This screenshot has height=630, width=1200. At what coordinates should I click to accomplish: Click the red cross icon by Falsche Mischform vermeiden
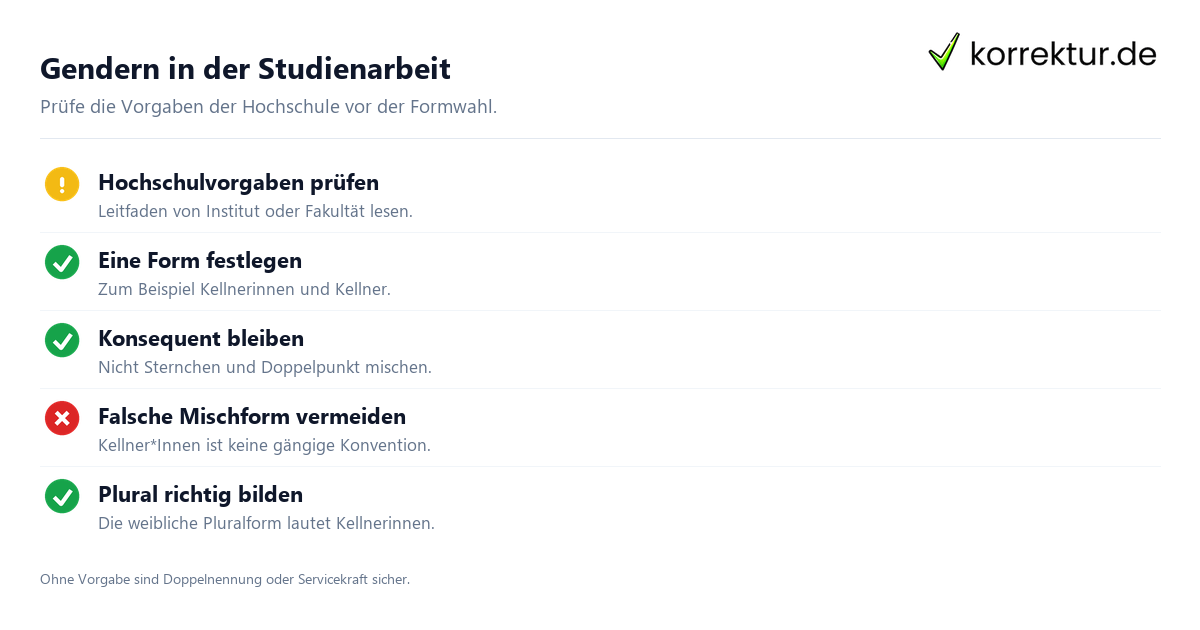tap(62, 418)
